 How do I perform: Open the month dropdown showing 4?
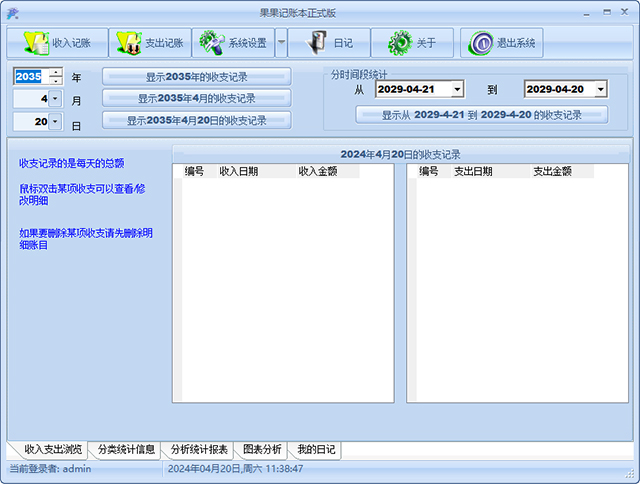[55, 98]
